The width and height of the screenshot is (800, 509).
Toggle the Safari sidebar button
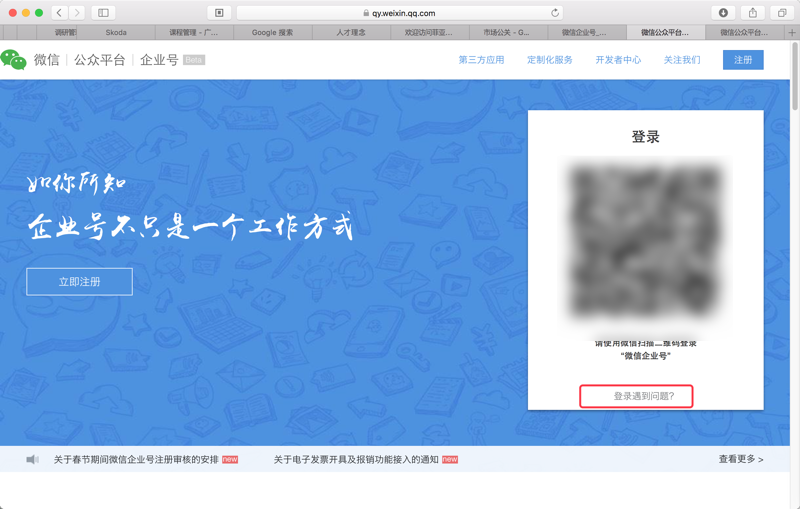pos(103,13)
